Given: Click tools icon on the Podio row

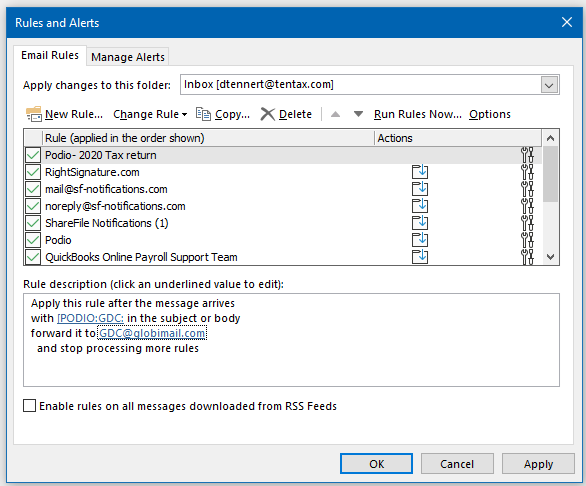Looking at the screenshot, I should pos(527,240).
